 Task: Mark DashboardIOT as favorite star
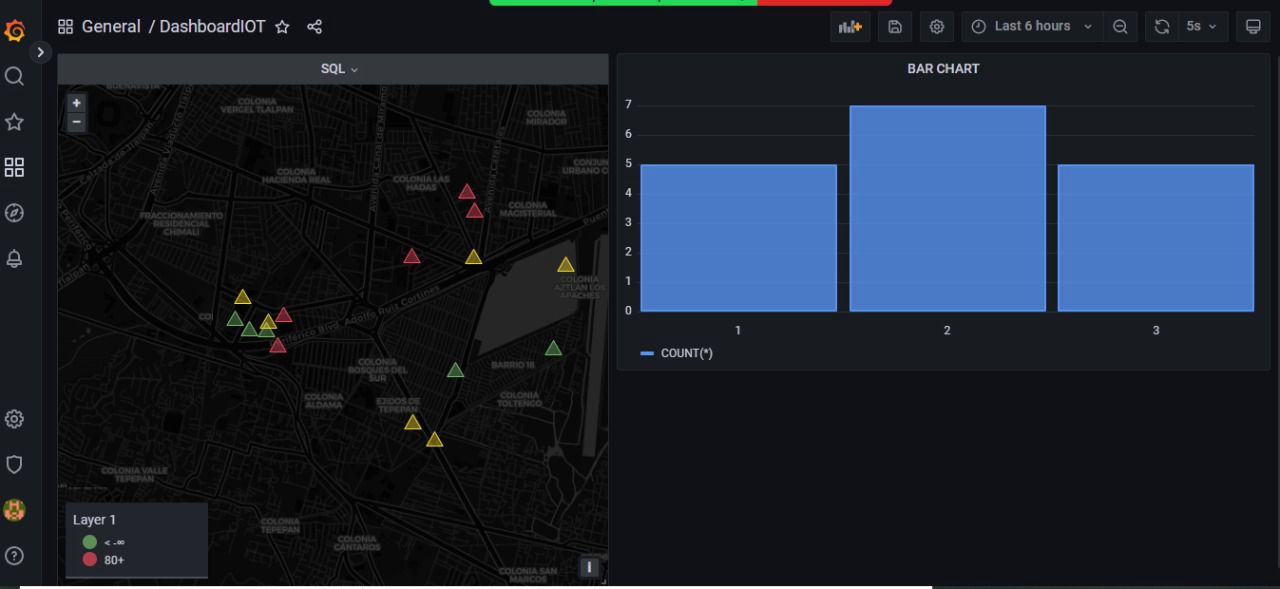[283, 27]
